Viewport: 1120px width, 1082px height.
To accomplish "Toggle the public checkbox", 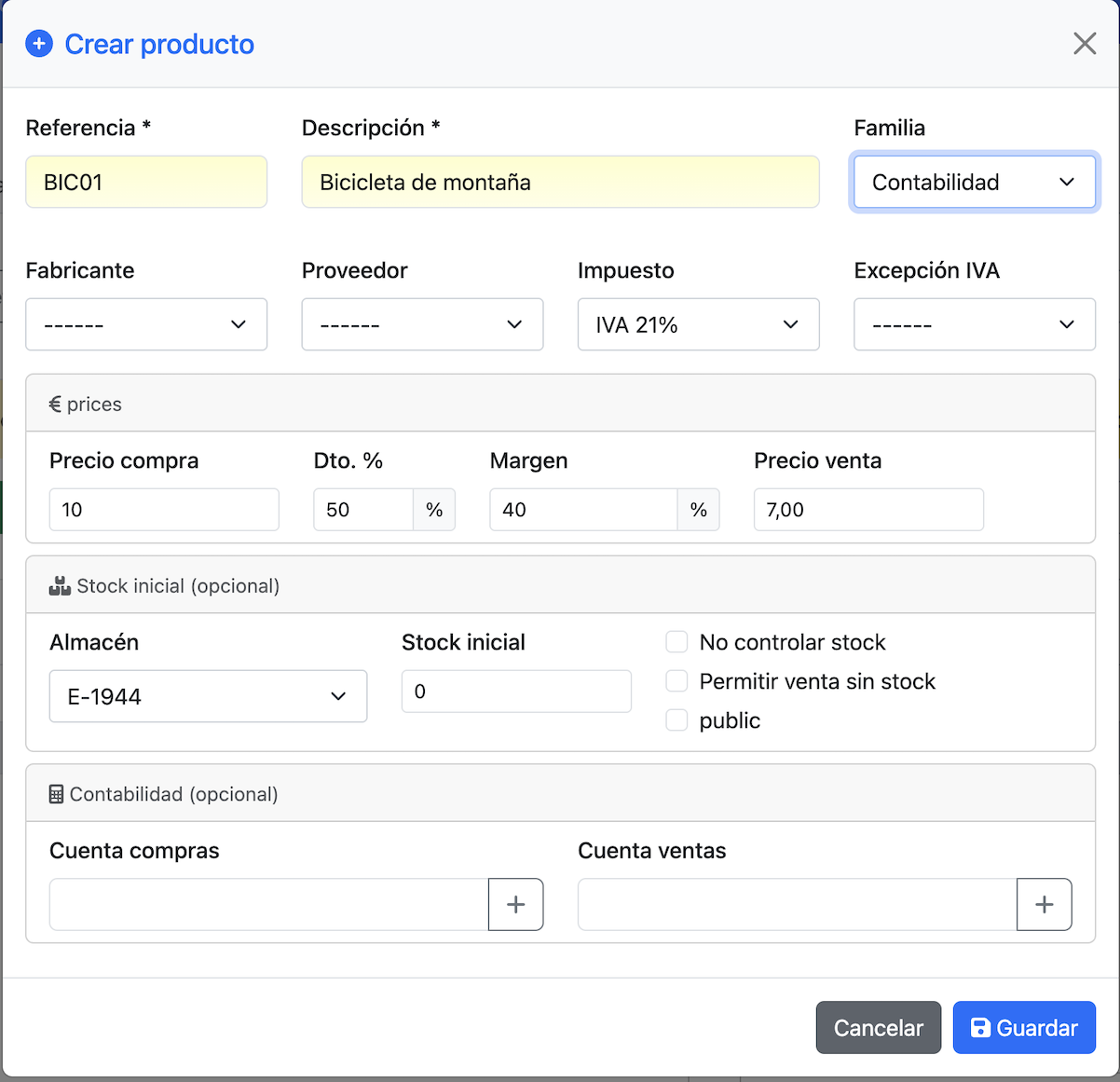I will [676, 720].
